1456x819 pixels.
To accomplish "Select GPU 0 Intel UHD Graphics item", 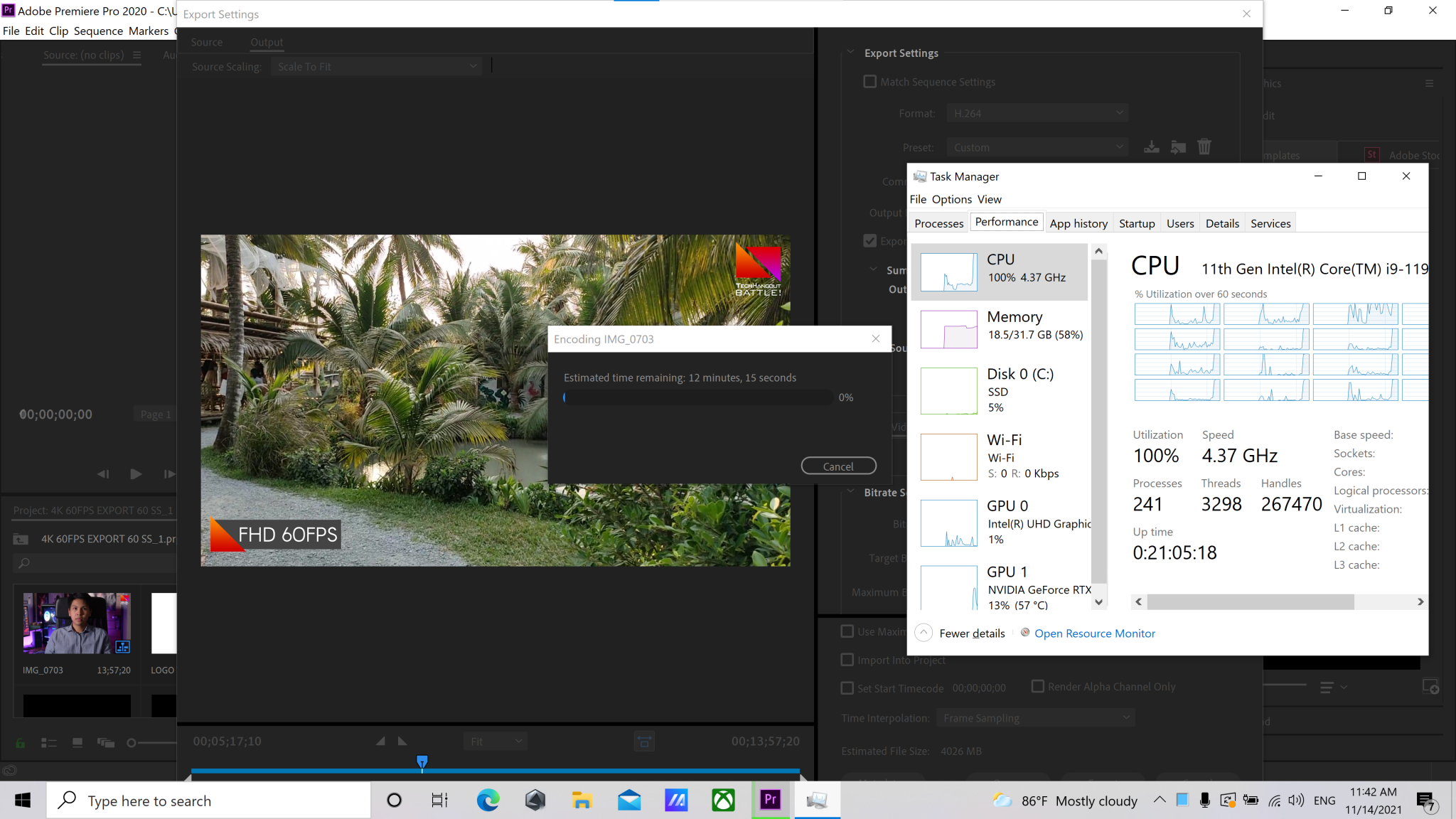I will pos(1000,523).
